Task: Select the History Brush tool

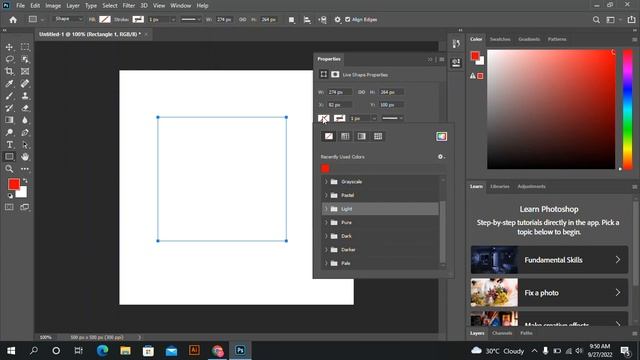Action: 9,108
